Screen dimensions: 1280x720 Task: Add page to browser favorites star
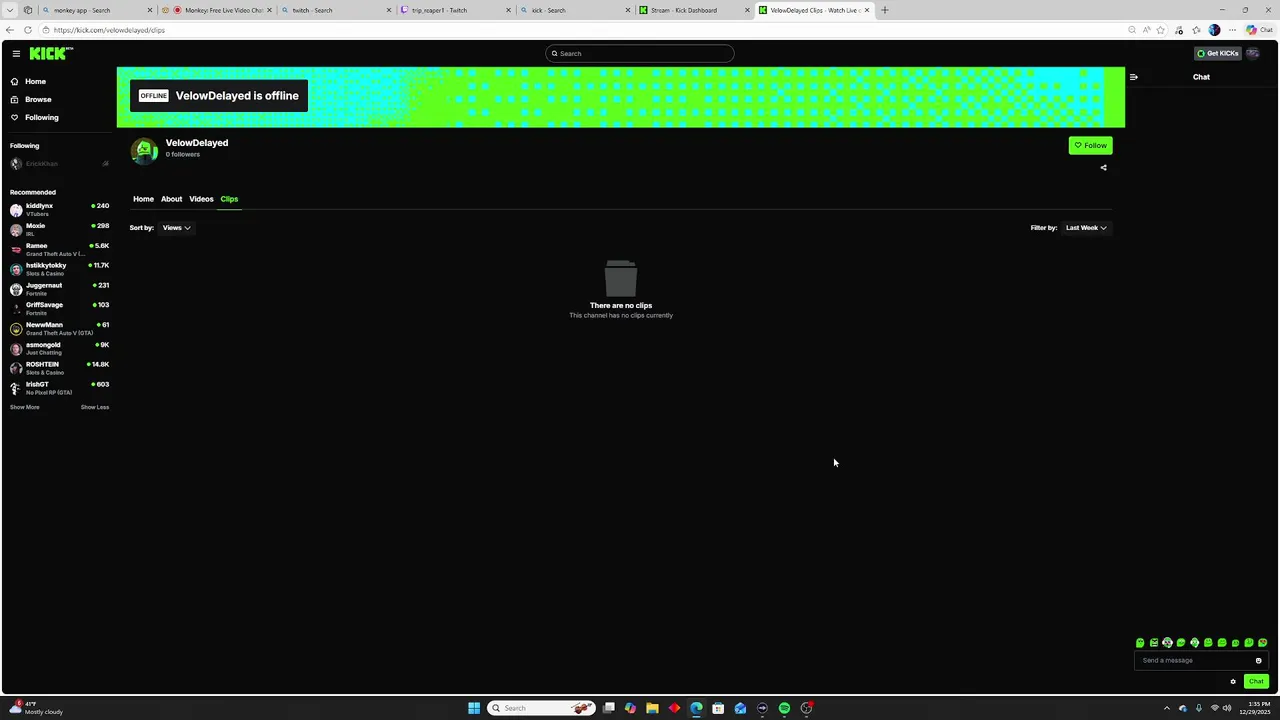[1162, 30]
